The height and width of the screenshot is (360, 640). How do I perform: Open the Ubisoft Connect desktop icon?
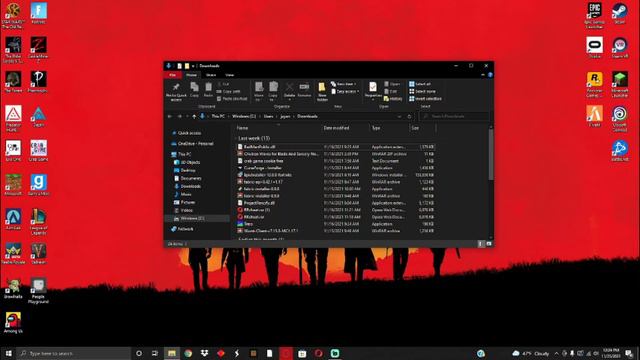(x=620, y=119)
